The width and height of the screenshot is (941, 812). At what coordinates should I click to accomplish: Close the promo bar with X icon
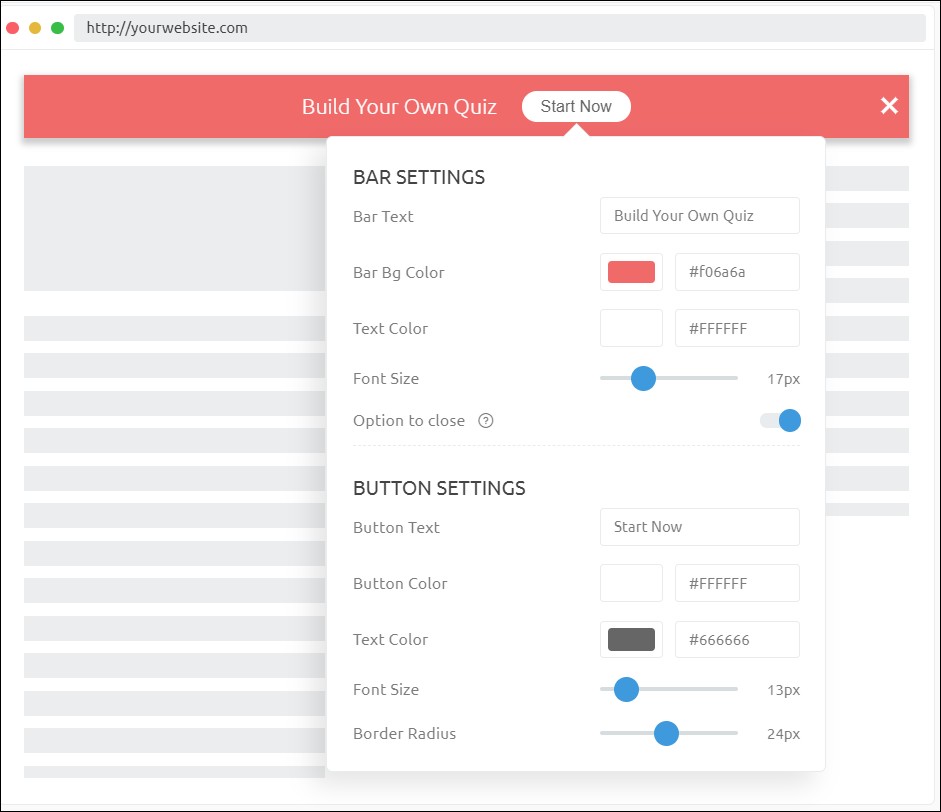(x=889, y=106)
